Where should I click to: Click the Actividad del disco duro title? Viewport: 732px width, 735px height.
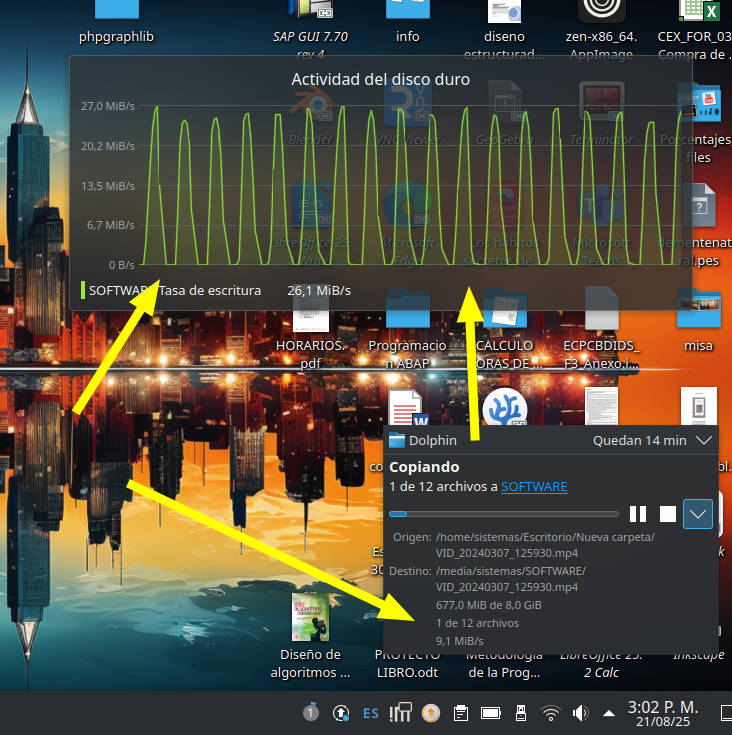tap(381, 79)
